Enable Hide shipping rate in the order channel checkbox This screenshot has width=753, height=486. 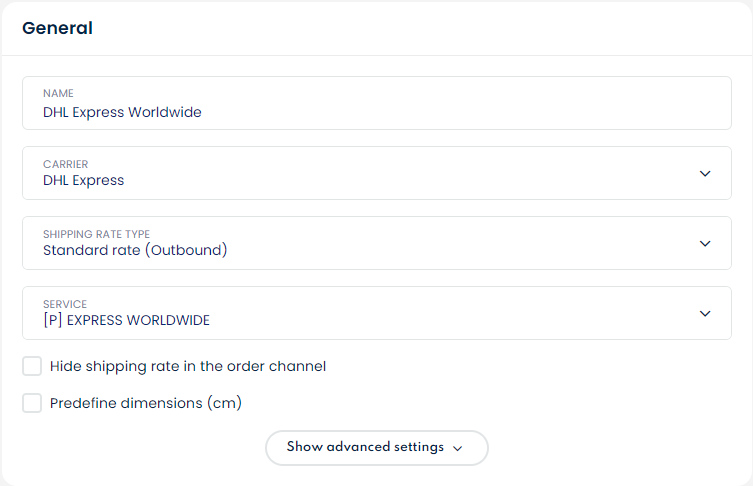coord(32,366)
